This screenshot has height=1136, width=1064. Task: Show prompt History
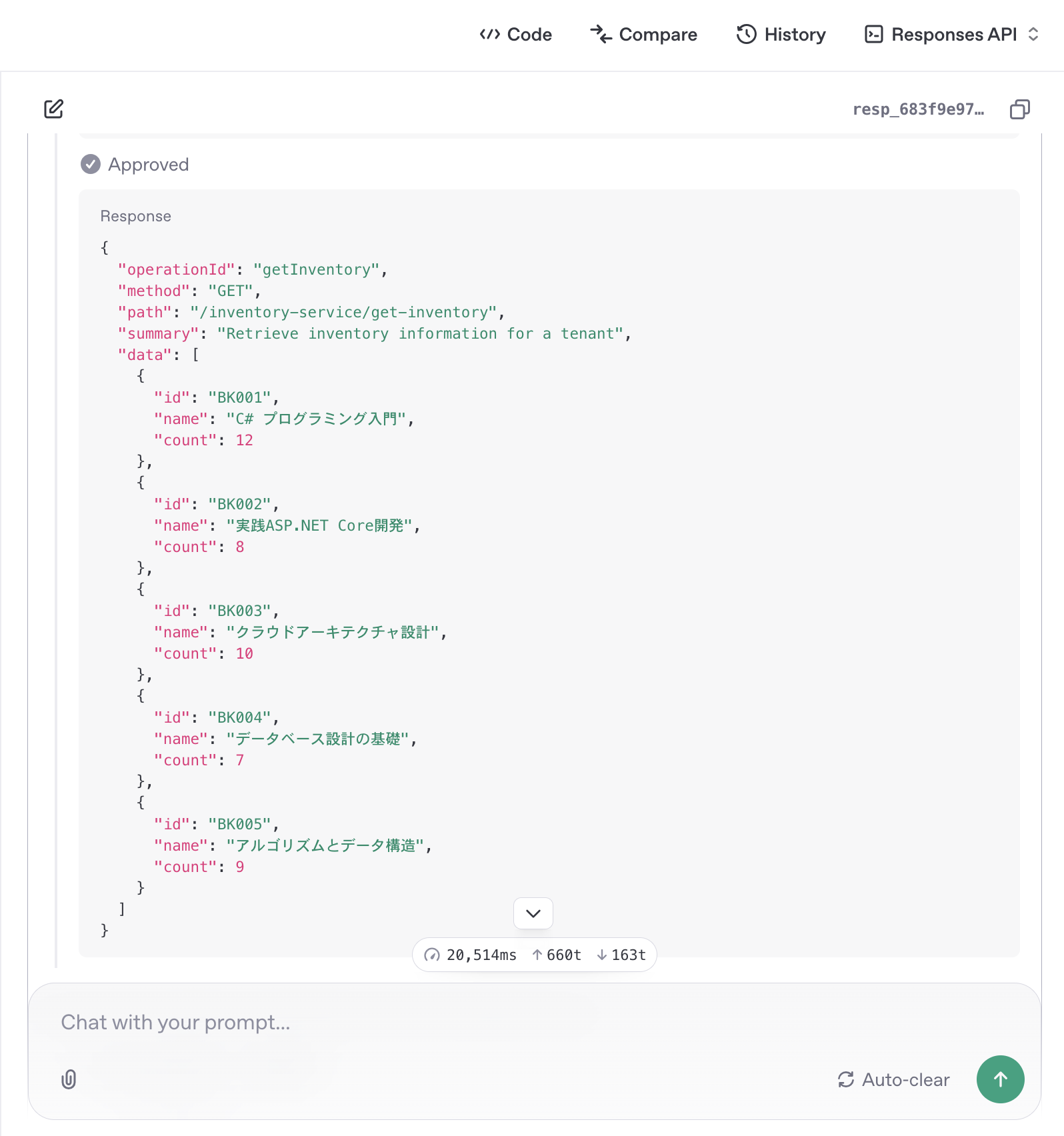click(x=781, y=35)
